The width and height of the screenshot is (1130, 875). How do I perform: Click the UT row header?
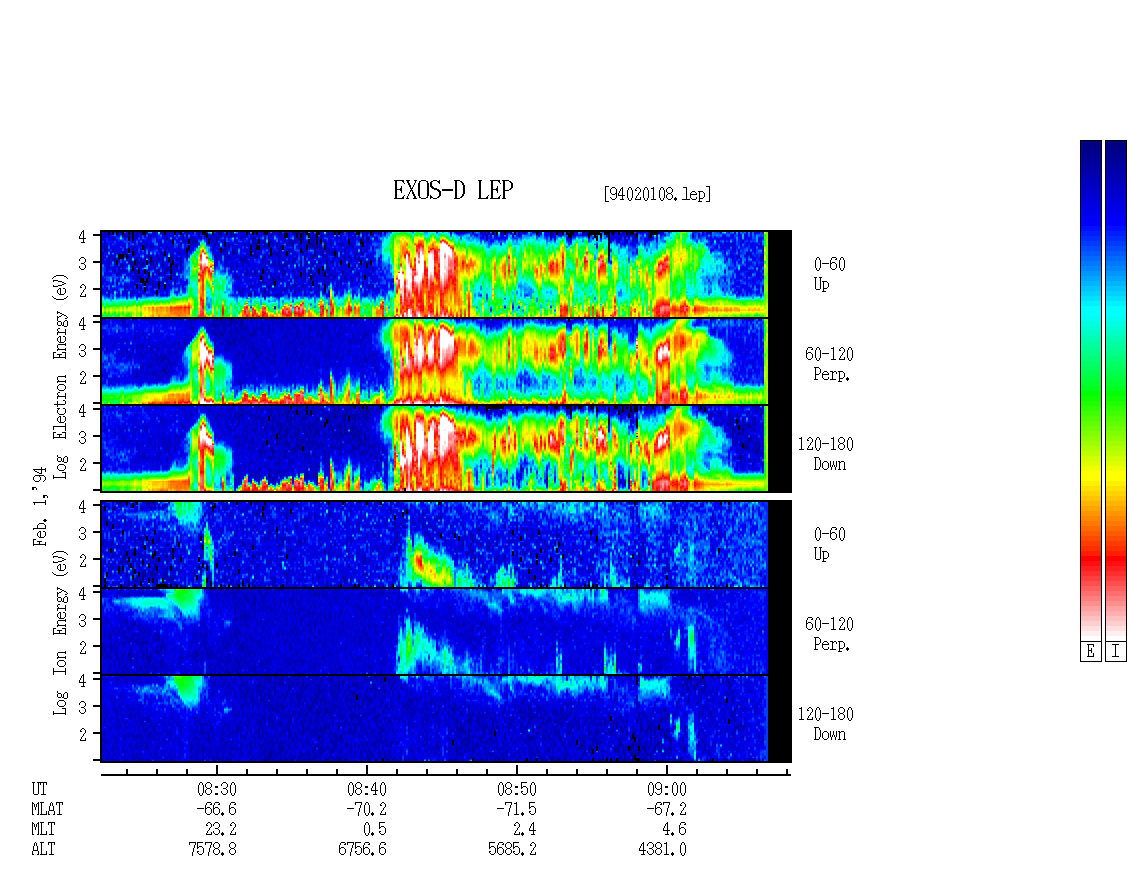click(39, 790)
